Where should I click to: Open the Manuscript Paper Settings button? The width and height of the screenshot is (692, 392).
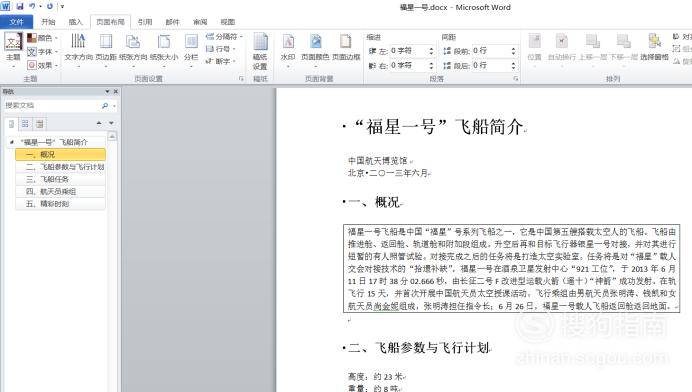click(260, 51)
